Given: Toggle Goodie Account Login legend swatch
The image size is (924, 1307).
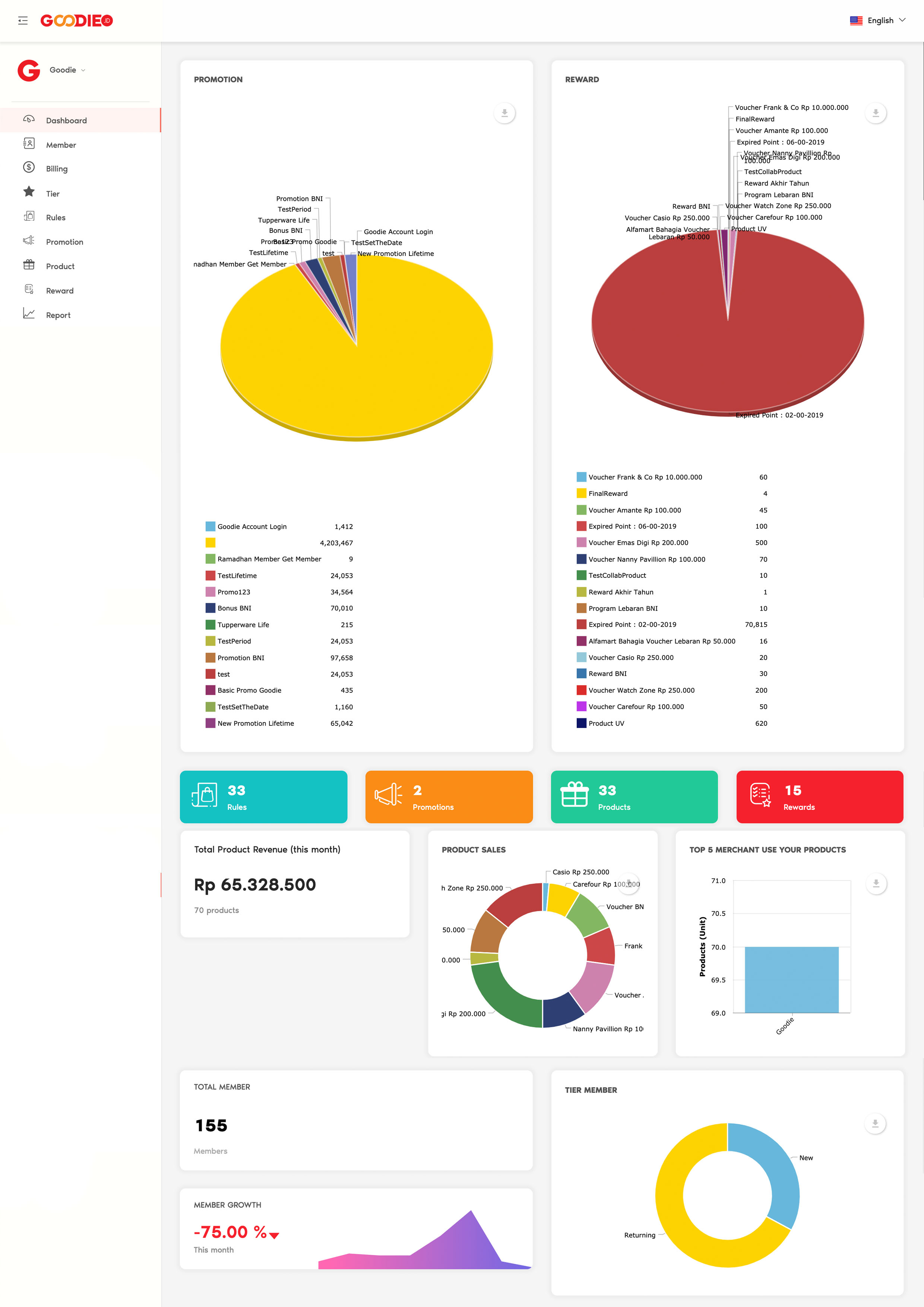Looking at the screenshot, I should (x=211, y=526).
